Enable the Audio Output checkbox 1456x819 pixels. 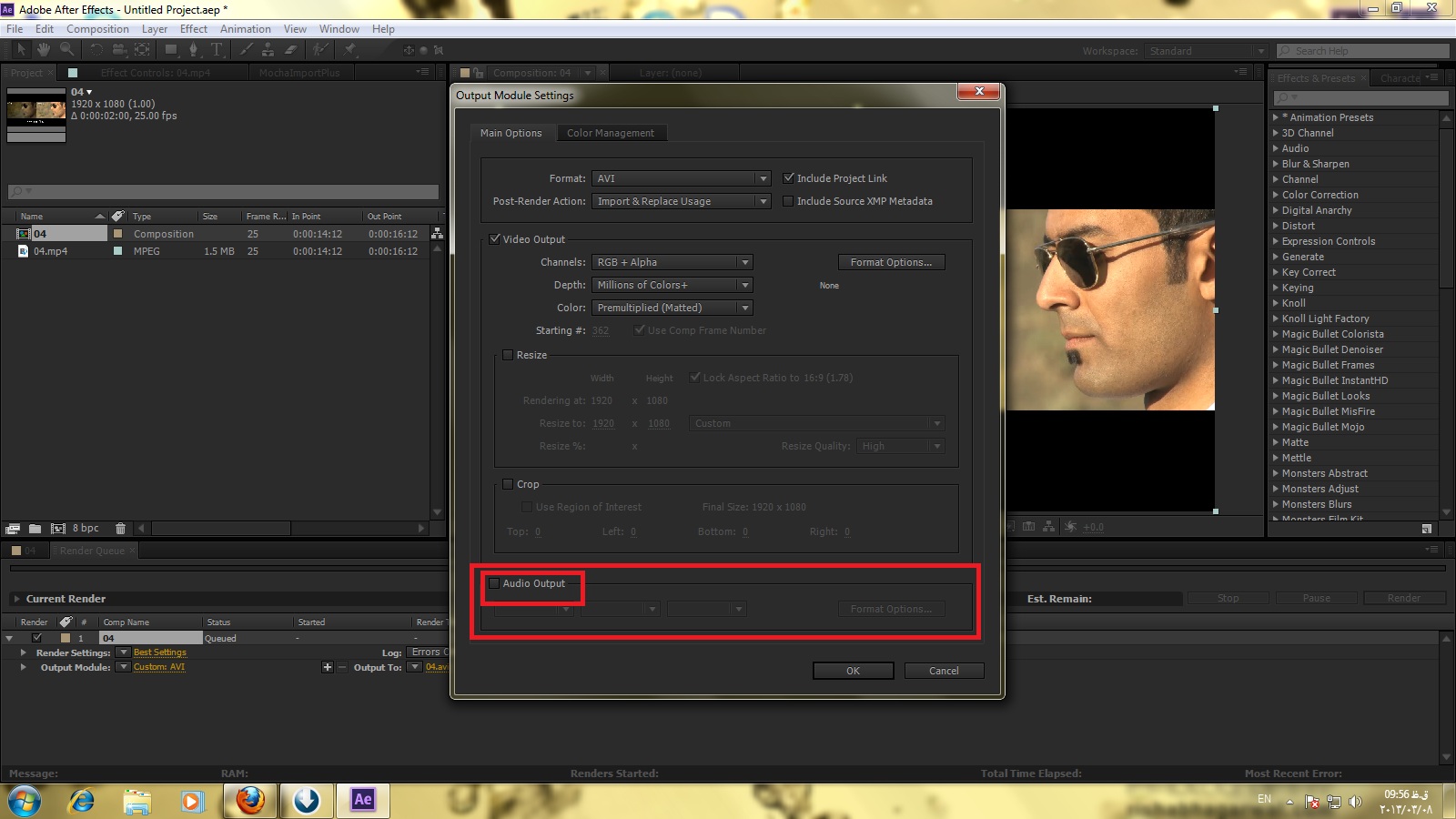coord(494,583)
